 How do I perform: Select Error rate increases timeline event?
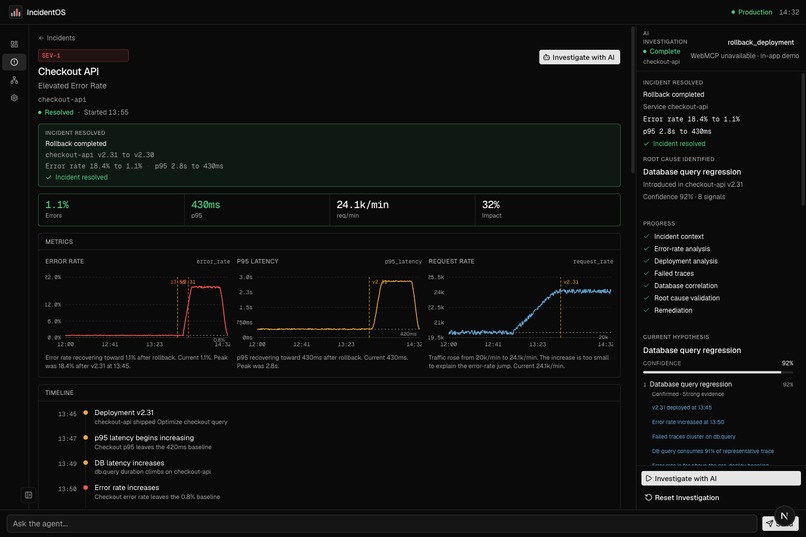[126, 488]
